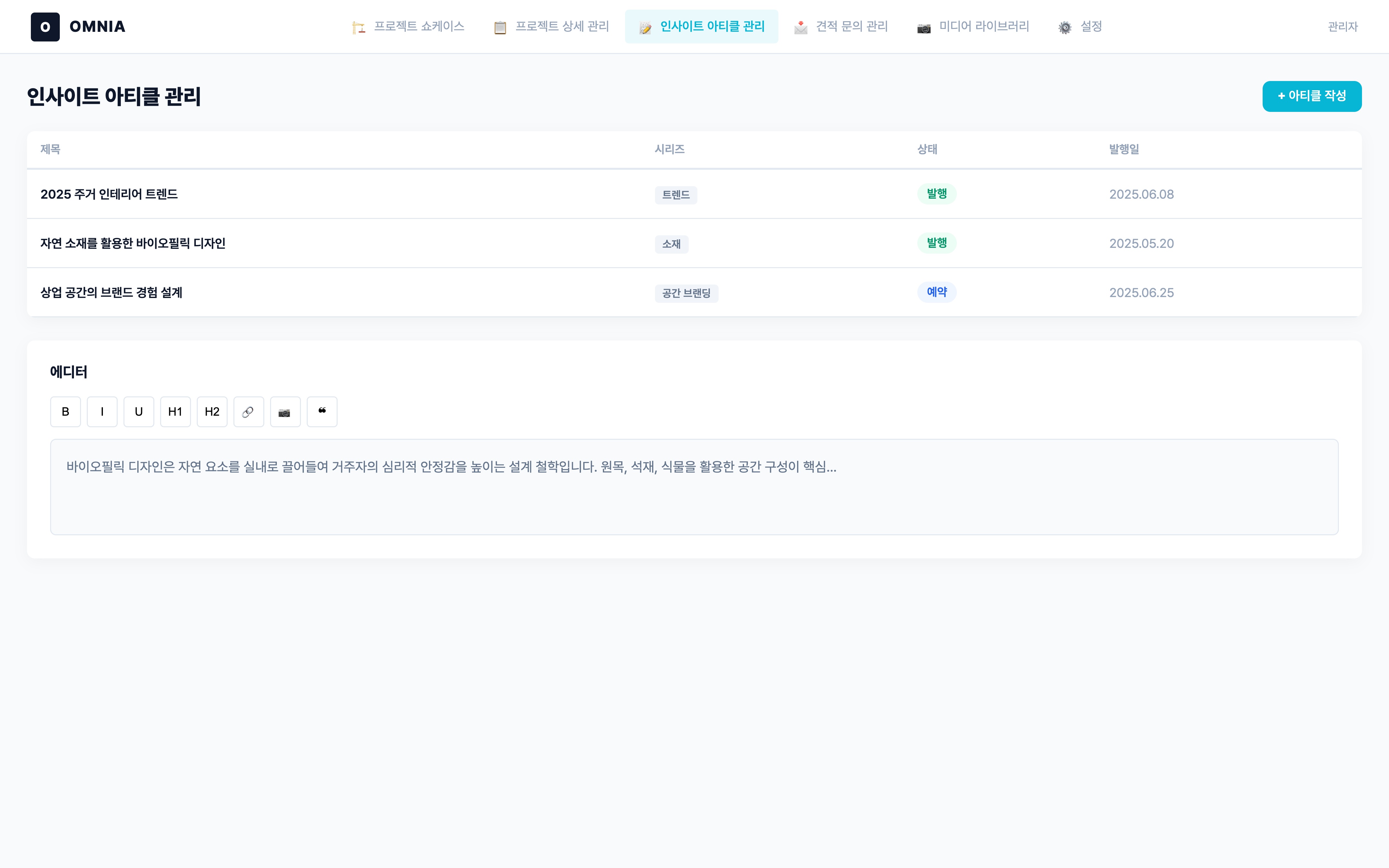Select 자연 소재를 활용한 바이오필릭 디자인 article
Viewport: 1389px width, 868px height.
tap(132, 243)
